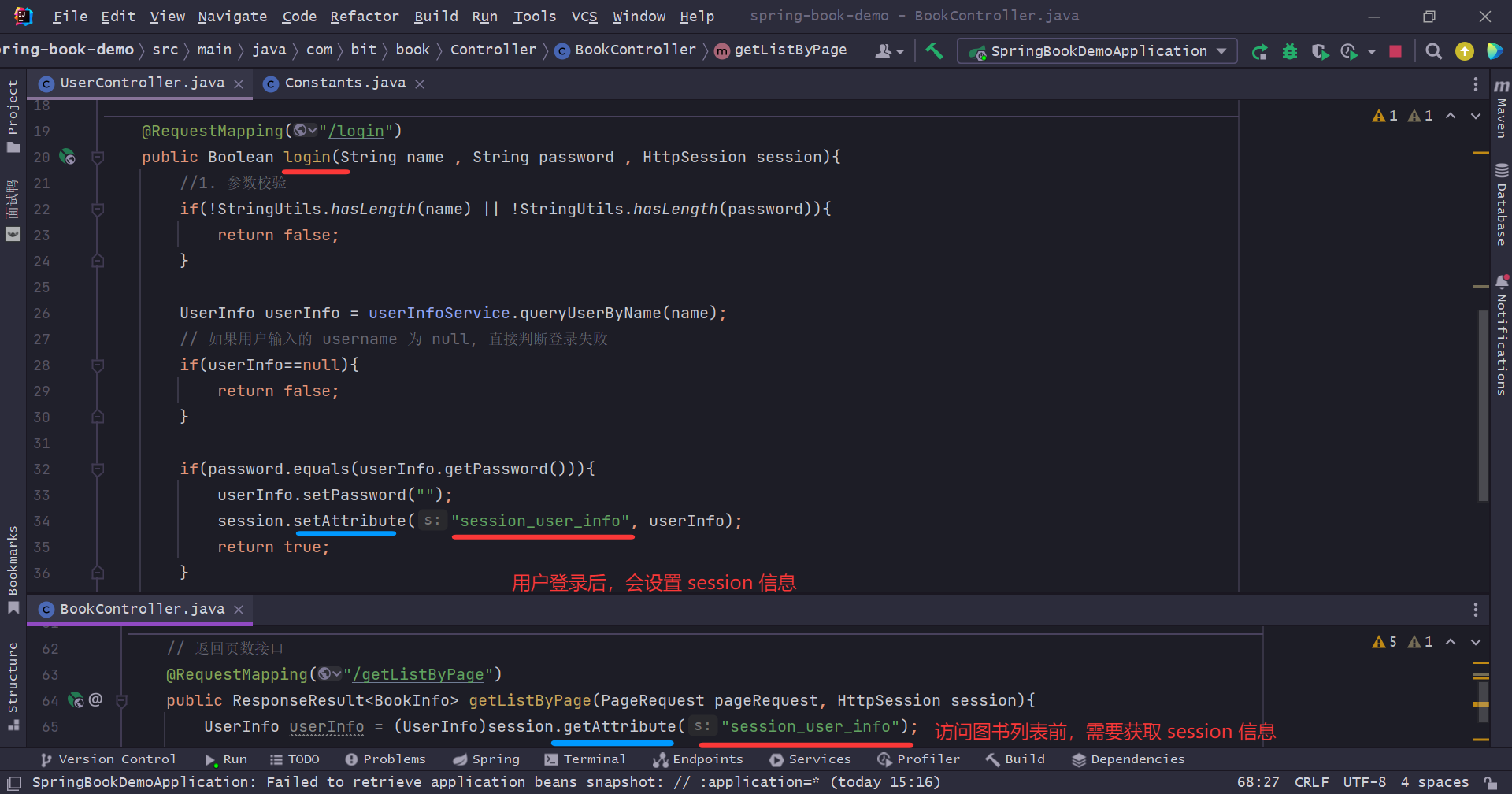Go to previous highlighted error in BookController

(x=1451, y=642)
